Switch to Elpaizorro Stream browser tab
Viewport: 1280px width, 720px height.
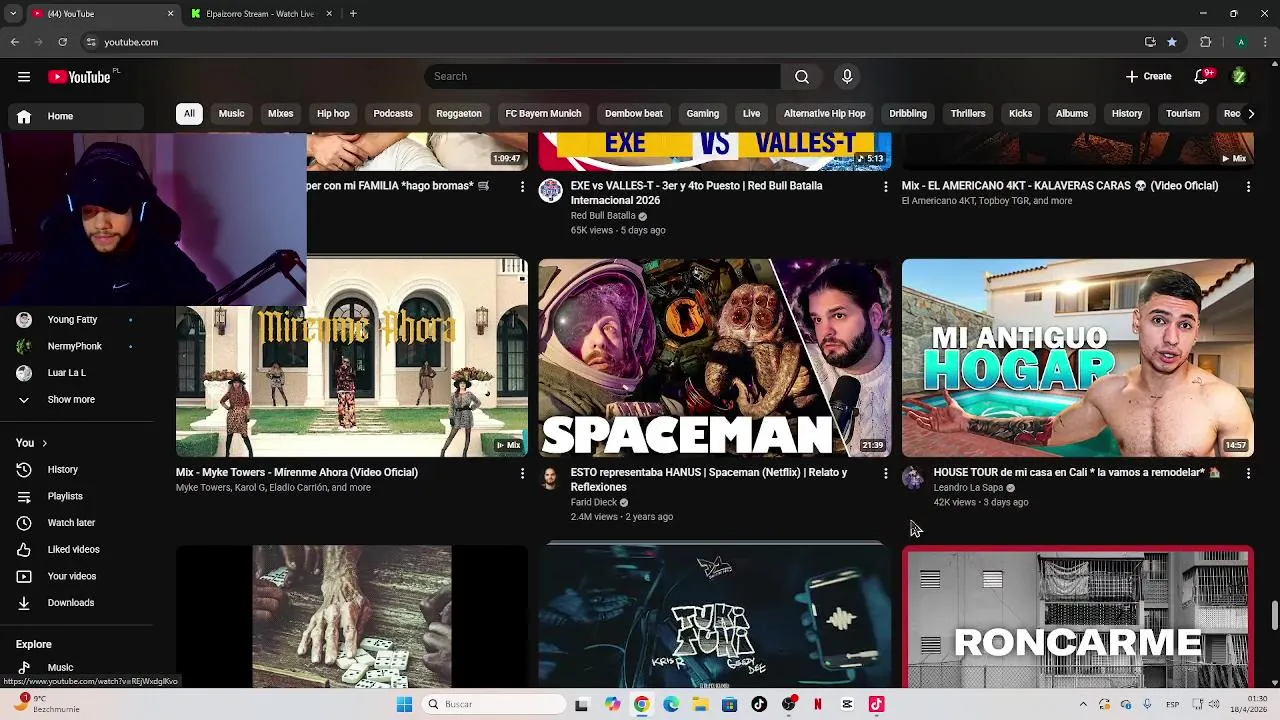(x=260, y=14)
